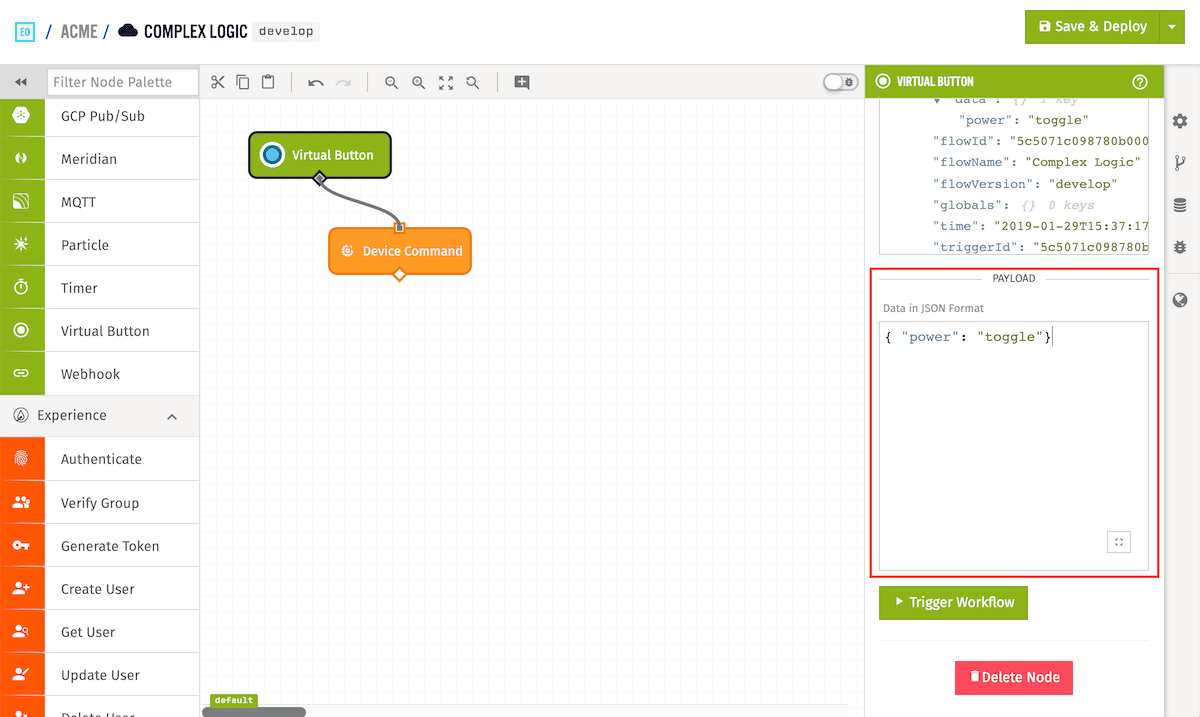Toggle the debug switch in canvas toolbar
Image resolution: width=1200 pixels, height=717 pixels.
coord(840,82)
